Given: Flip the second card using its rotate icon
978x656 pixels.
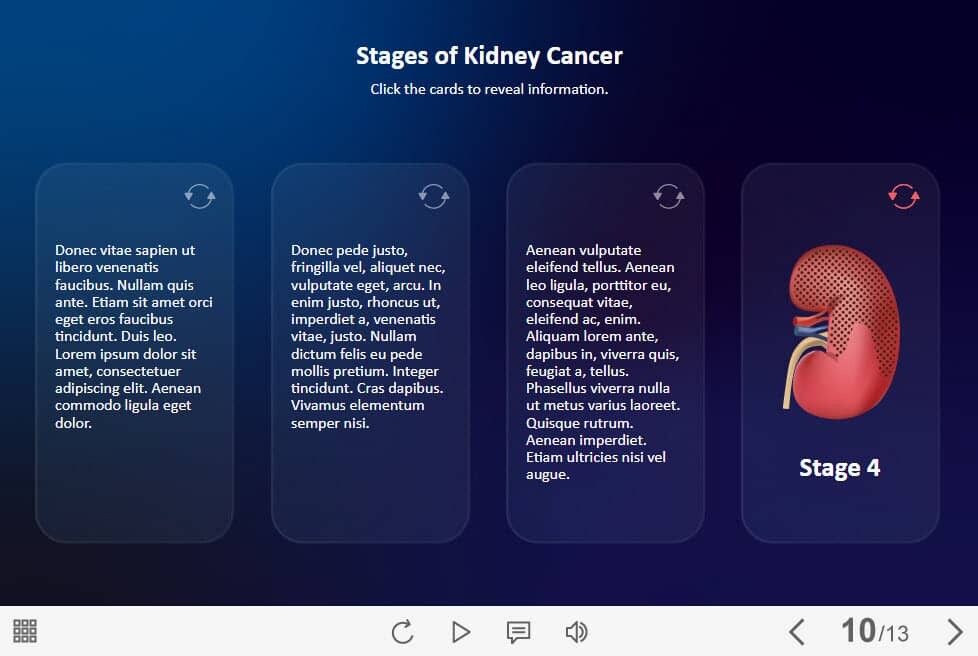Looking at the screenshot, I should tap(434, 195).
